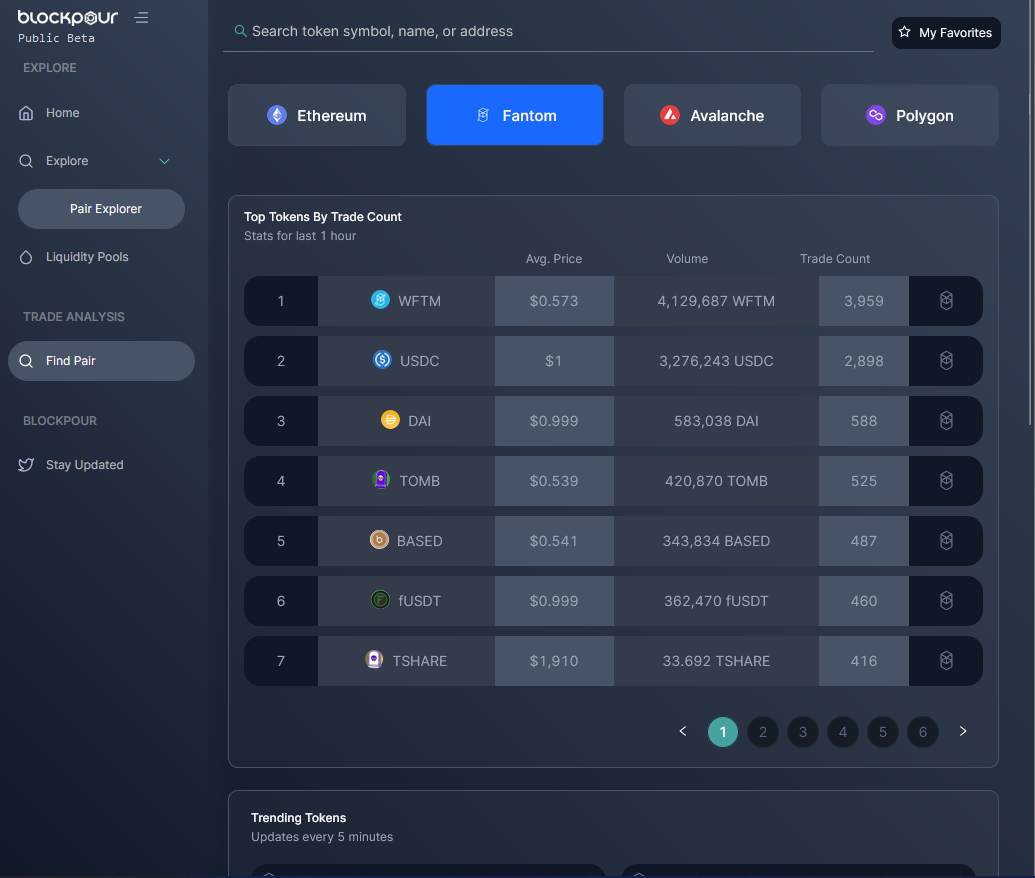Image resolution: width=1035 pixels, height=878 pixels.
Task: Click the Ethereum diamond logo icon
Action: coord(277,115)
